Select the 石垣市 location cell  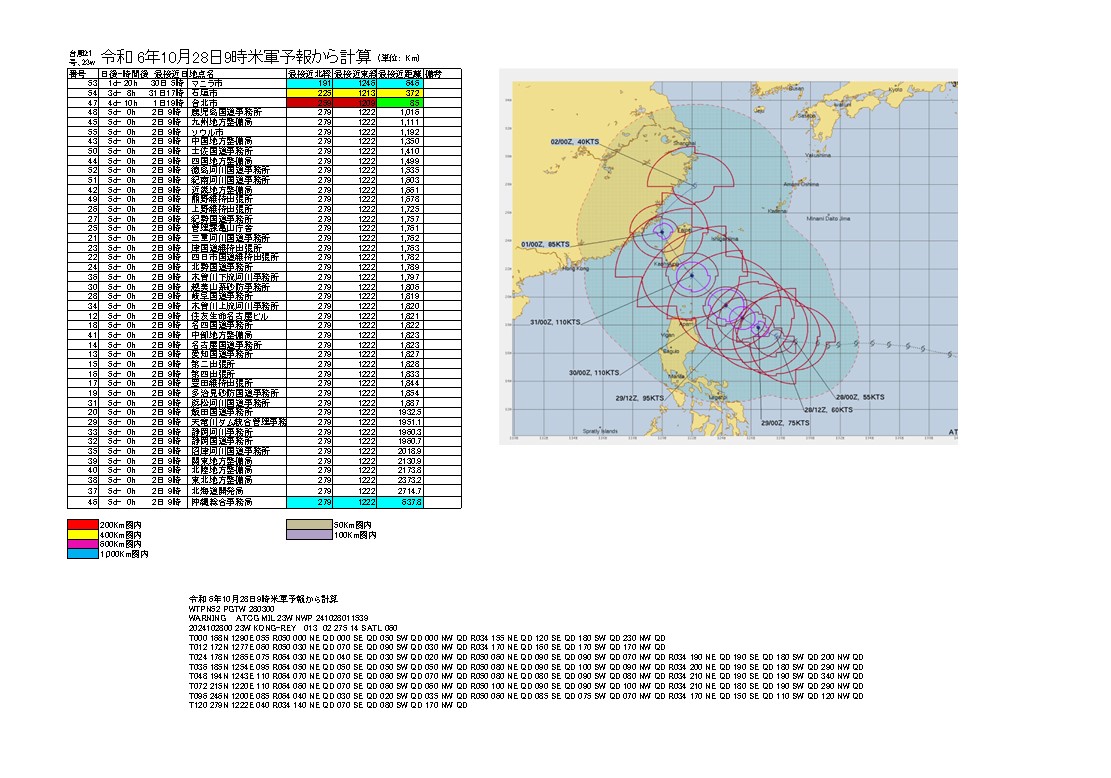click(237, 93)
